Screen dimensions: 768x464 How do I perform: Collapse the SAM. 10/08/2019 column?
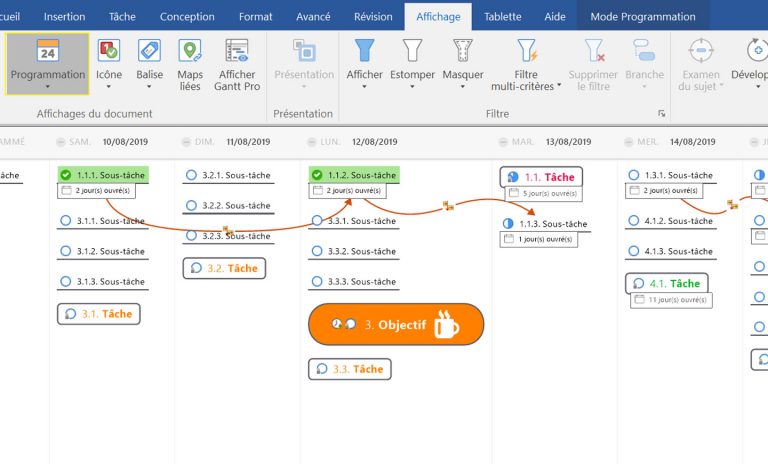62,142
